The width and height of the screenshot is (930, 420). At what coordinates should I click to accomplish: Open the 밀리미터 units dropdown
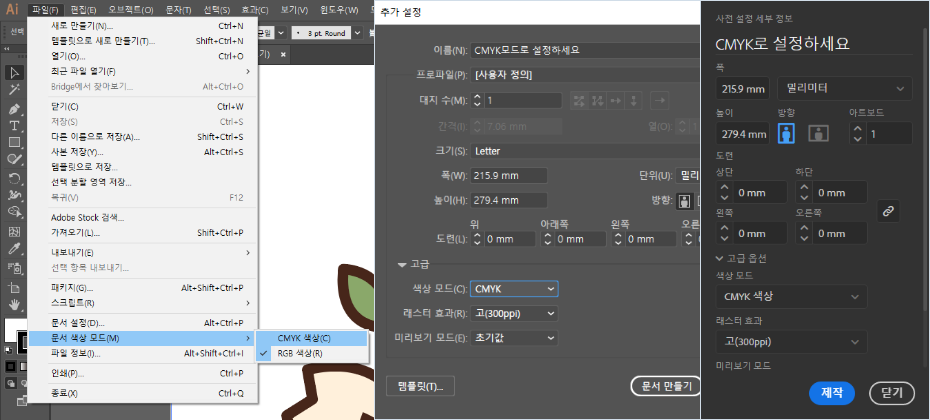tap(845, 89)
